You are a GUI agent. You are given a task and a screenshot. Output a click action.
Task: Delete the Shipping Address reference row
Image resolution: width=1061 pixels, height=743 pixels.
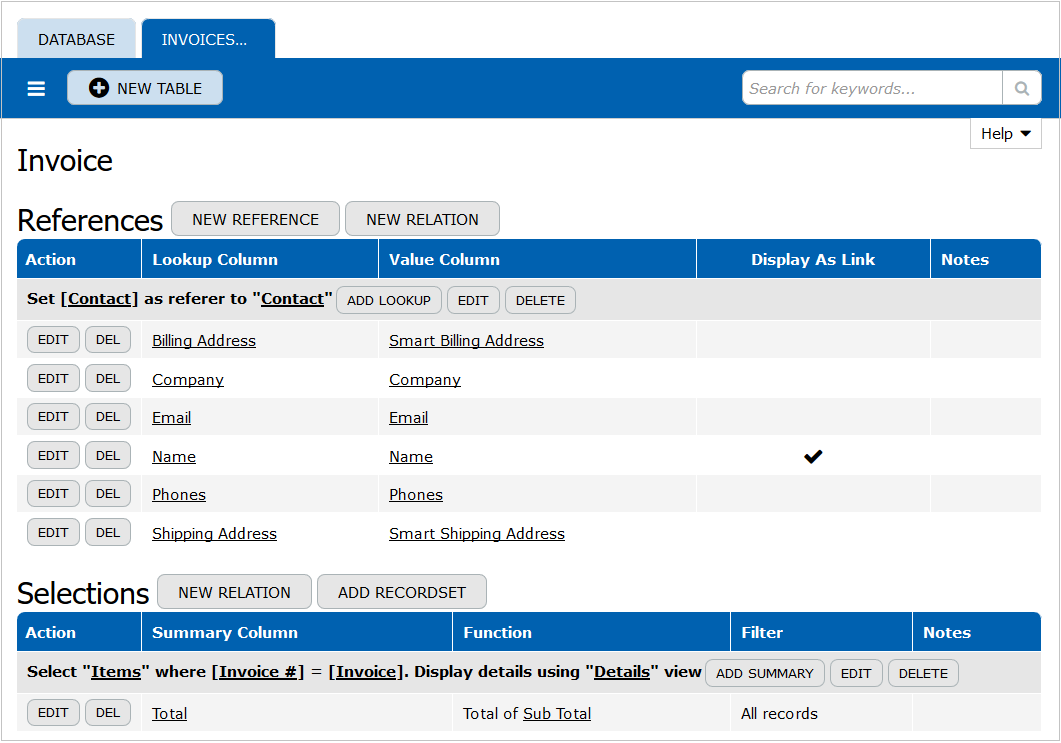tap(108, 533)
